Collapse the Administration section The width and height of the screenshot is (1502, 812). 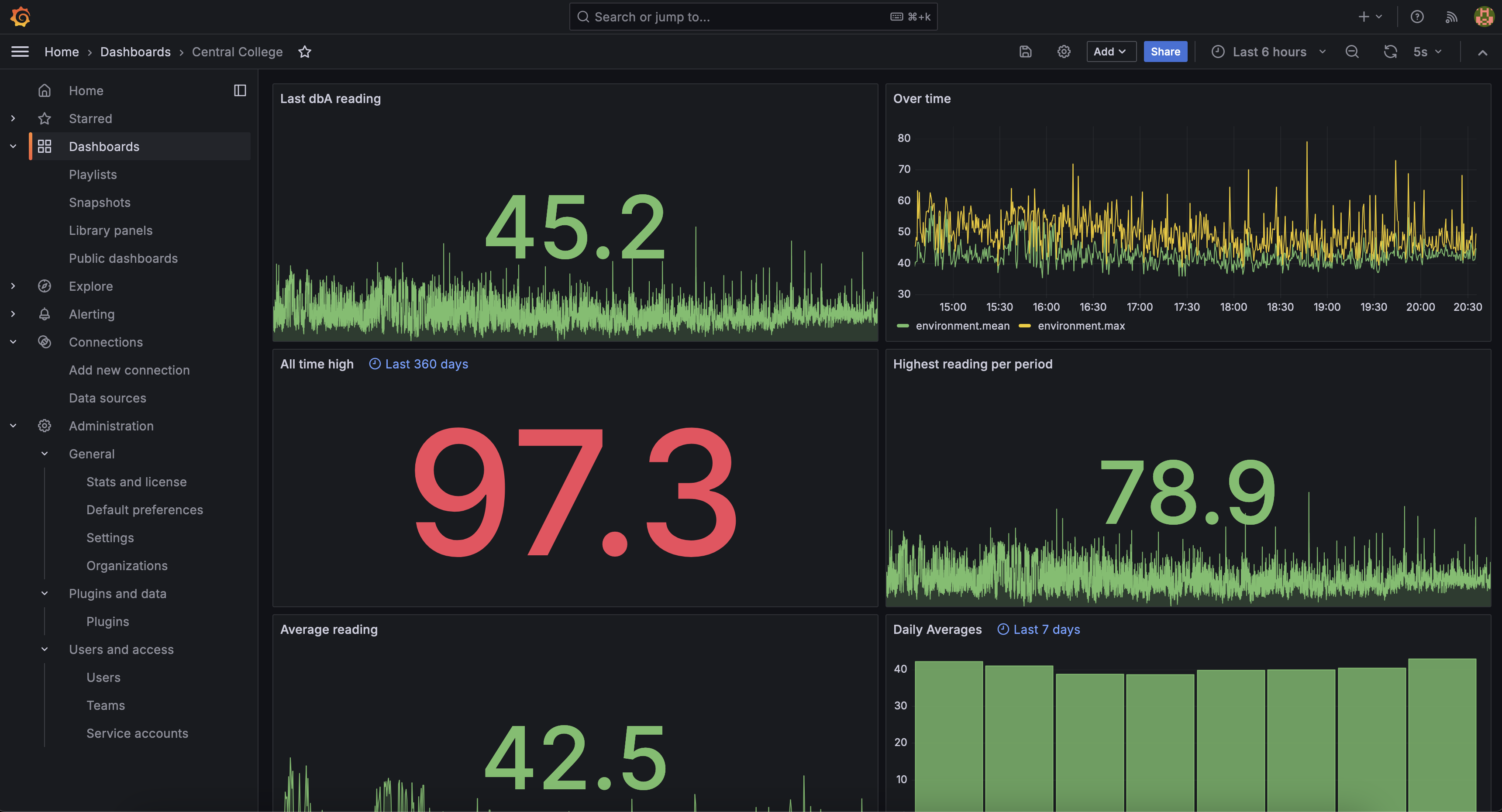pyautogui.click(x=13, y=426)
